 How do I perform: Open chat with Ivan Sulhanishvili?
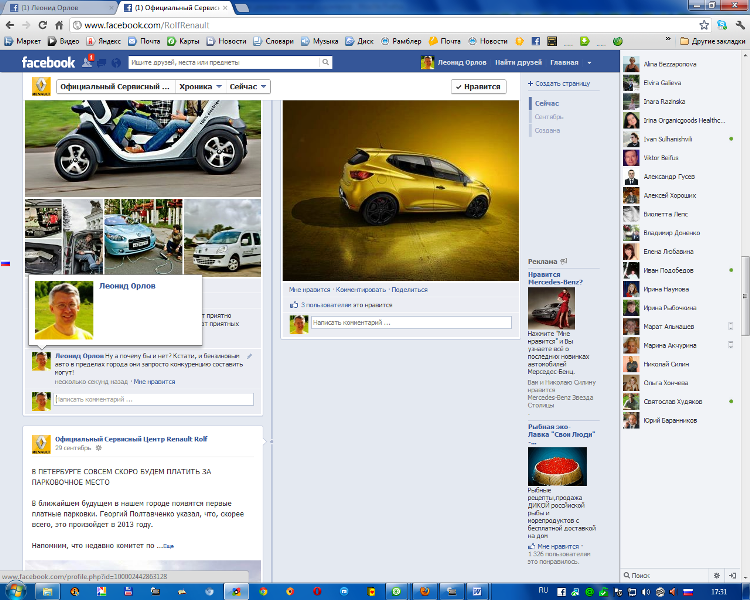click(x=678, y=139)
